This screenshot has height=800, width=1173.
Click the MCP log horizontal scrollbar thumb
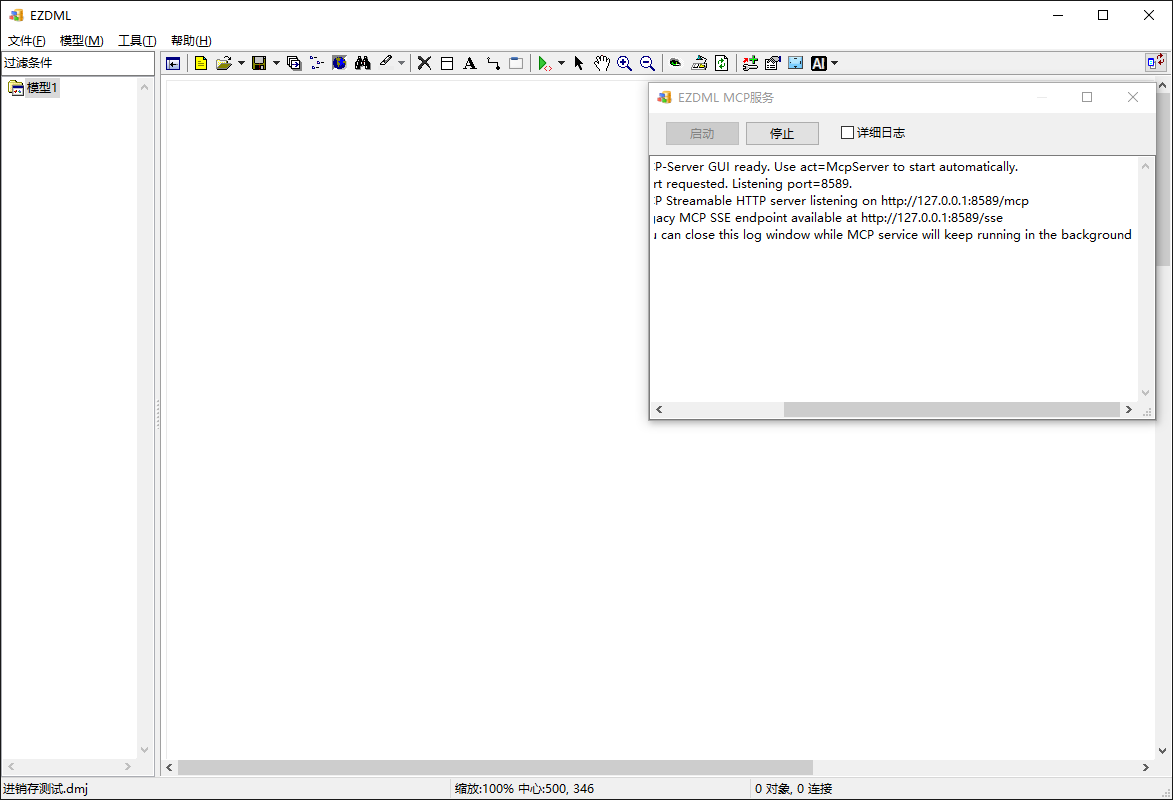(951, 409)
